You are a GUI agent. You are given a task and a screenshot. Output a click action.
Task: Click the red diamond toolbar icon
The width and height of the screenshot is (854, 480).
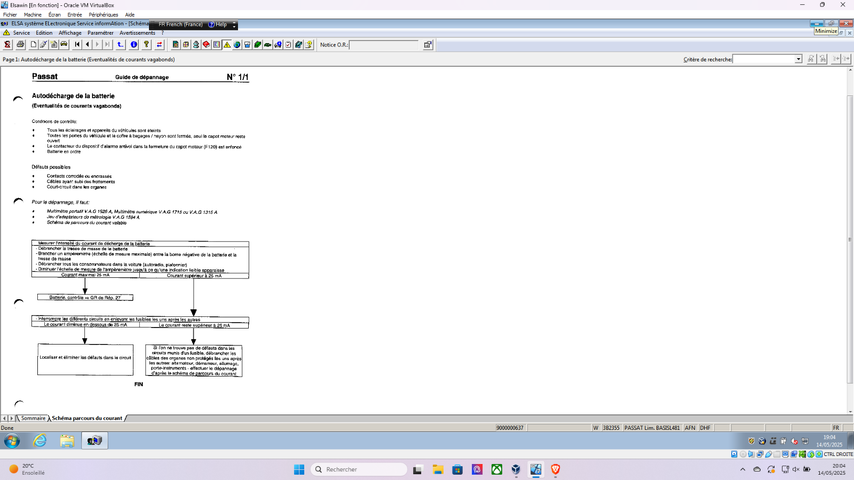pos(206,45)
